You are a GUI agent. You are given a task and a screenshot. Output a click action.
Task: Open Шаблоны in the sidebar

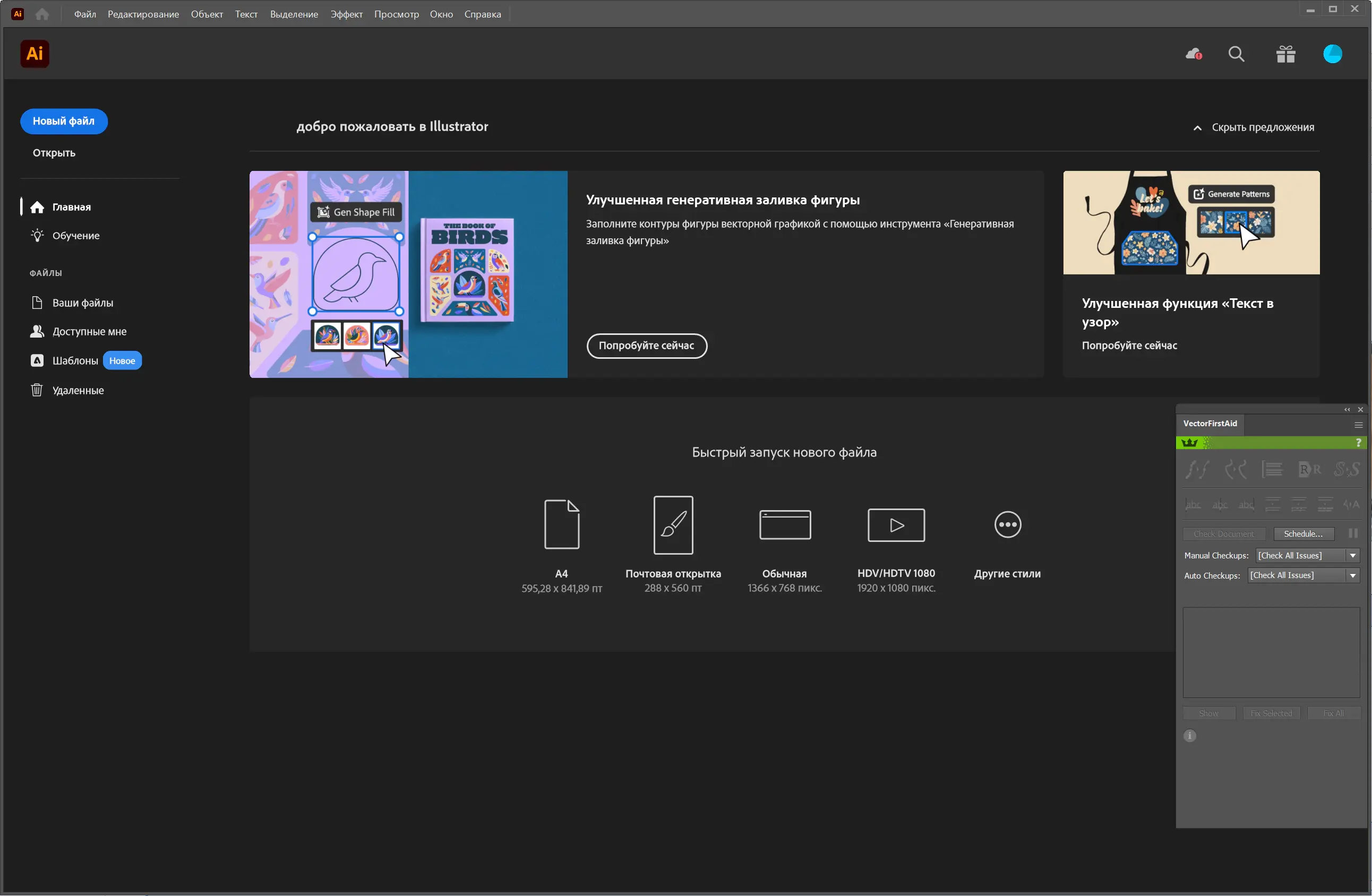[75, 361]
